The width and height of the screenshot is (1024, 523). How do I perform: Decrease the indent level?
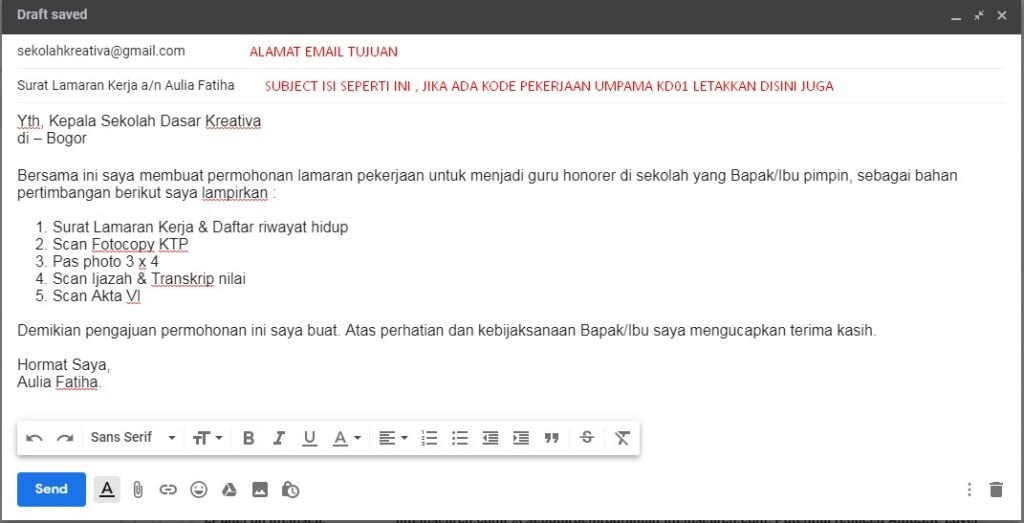point(490,438)
